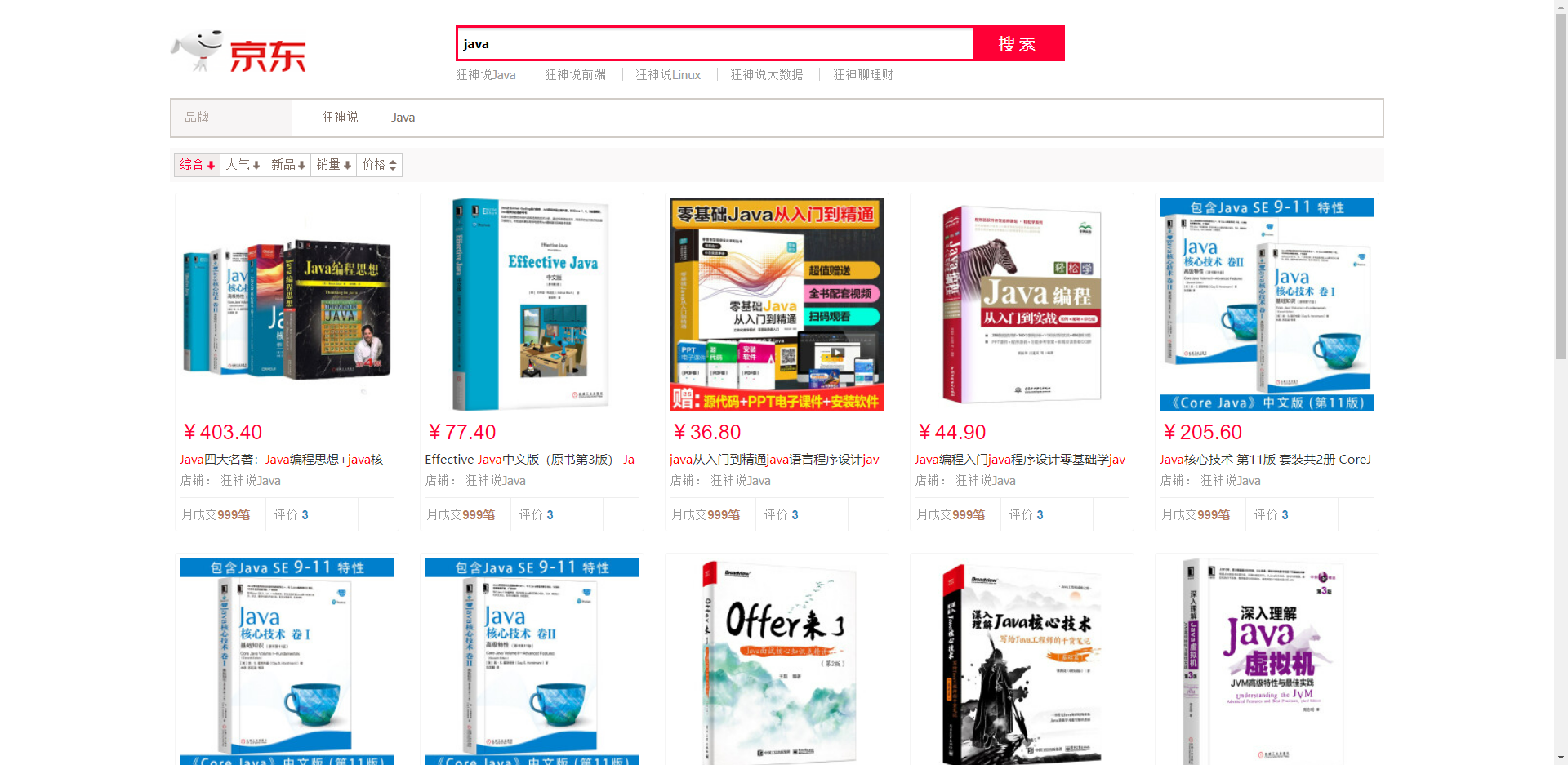Open the 深入理解Java虚拟机 book cover
1568x765 pixels.
point(1267,660)
